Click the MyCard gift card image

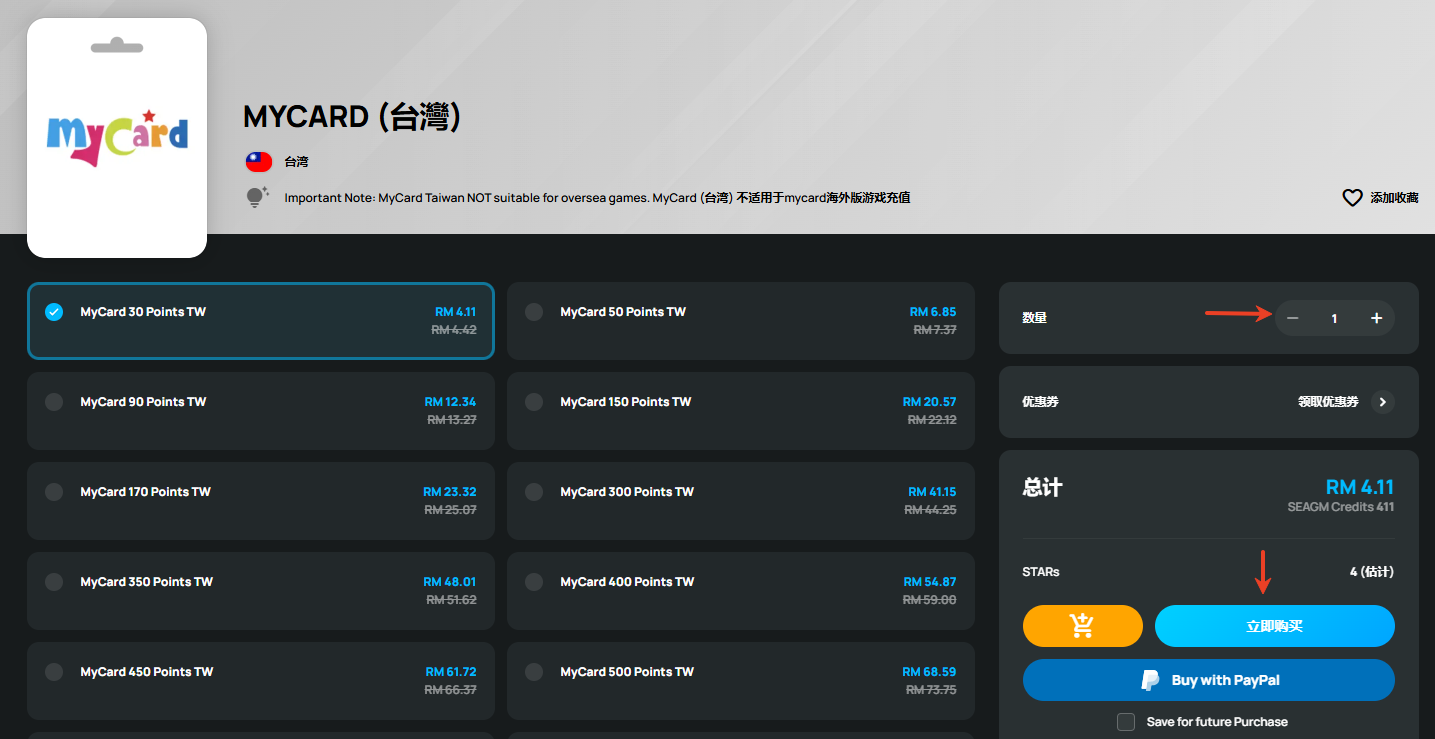click(x=117, y=138)
